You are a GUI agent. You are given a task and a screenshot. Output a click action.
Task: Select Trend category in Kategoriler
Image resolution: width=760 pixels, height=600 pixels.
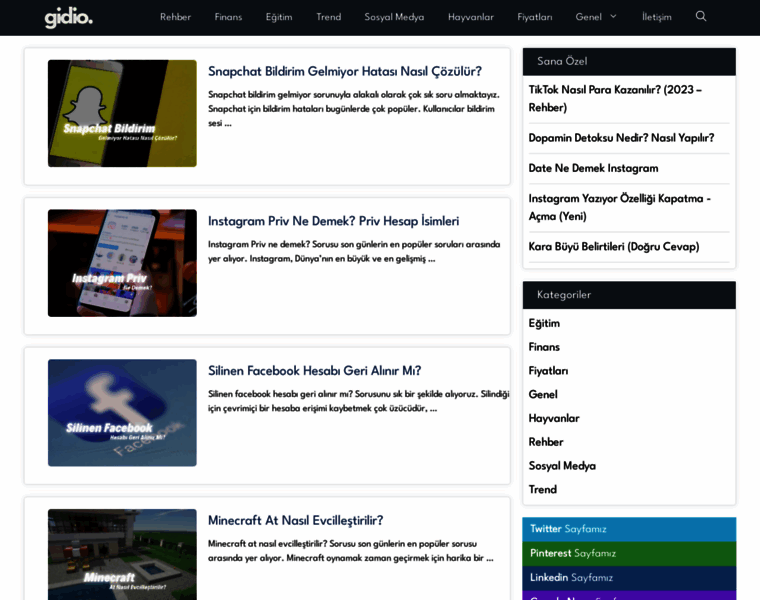[x=542, y=489]
